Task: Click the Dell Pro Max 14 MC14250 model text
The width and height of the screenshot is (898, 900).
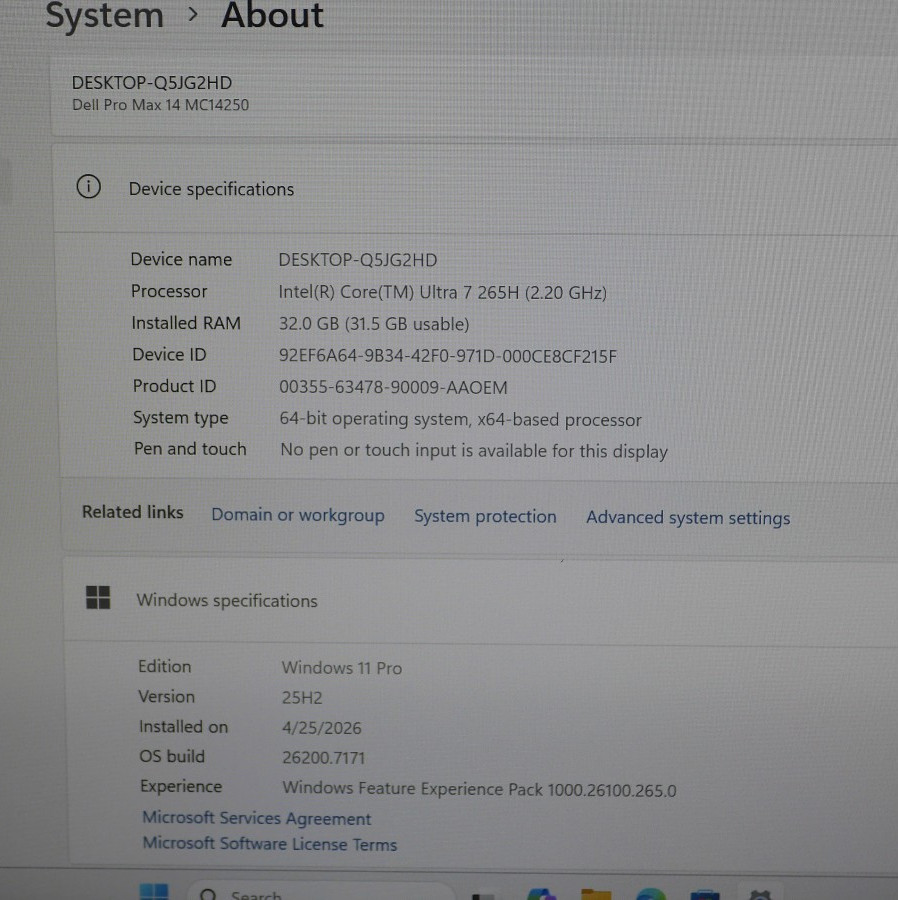Action: click(x=161, y=105)
